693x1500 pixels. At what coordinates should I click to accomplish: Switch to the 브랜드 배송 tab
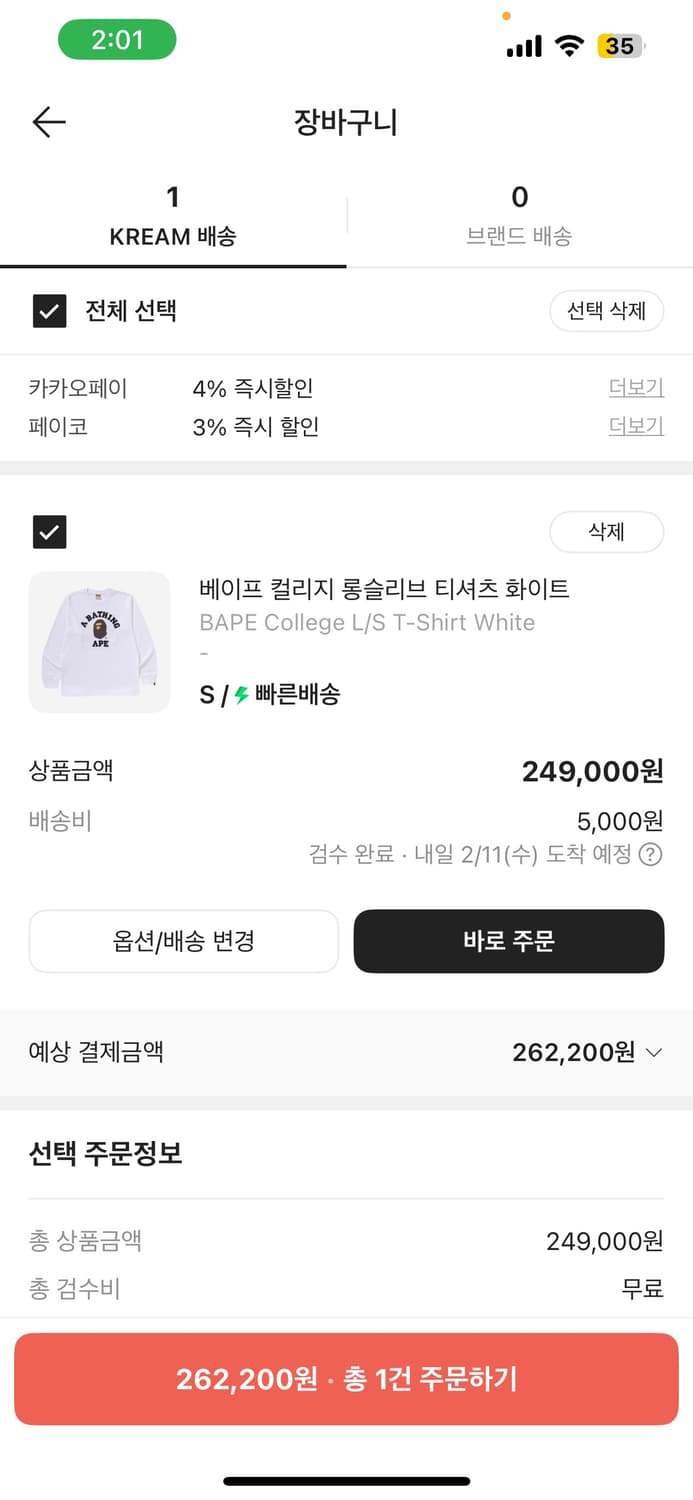click(x=519, y=215)
